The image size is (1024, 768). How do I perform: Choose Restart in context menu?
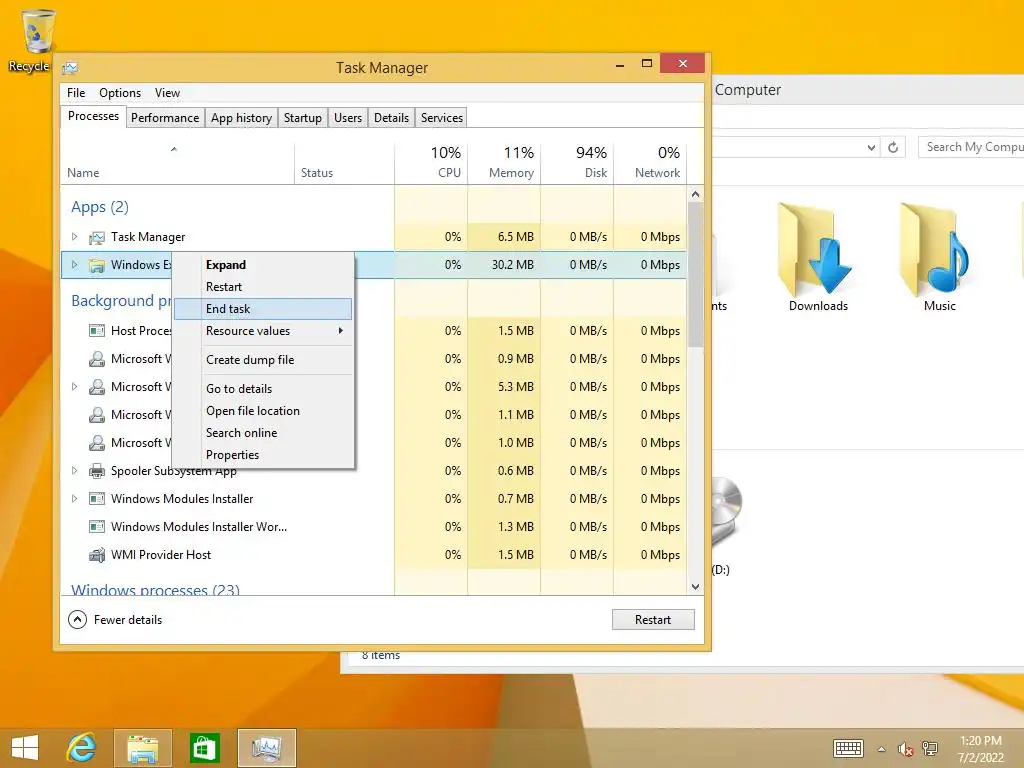[x=264, y=287]
